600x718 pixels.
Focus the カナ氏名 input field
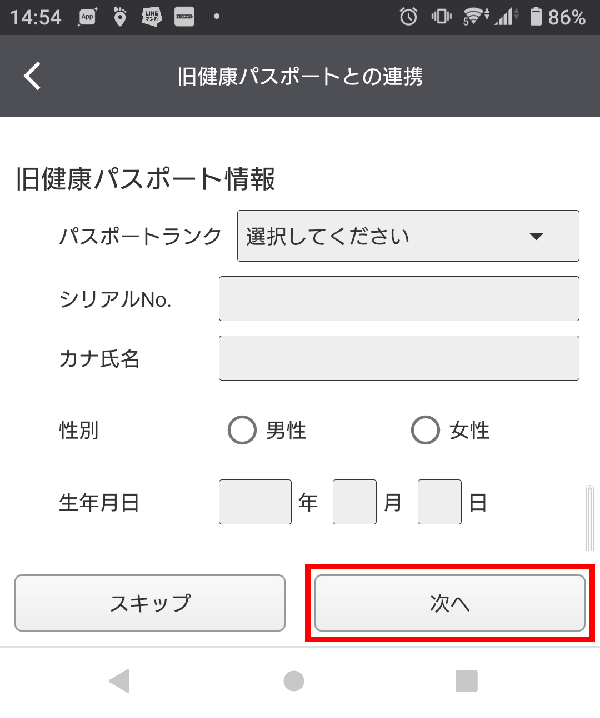pos(399,358)
